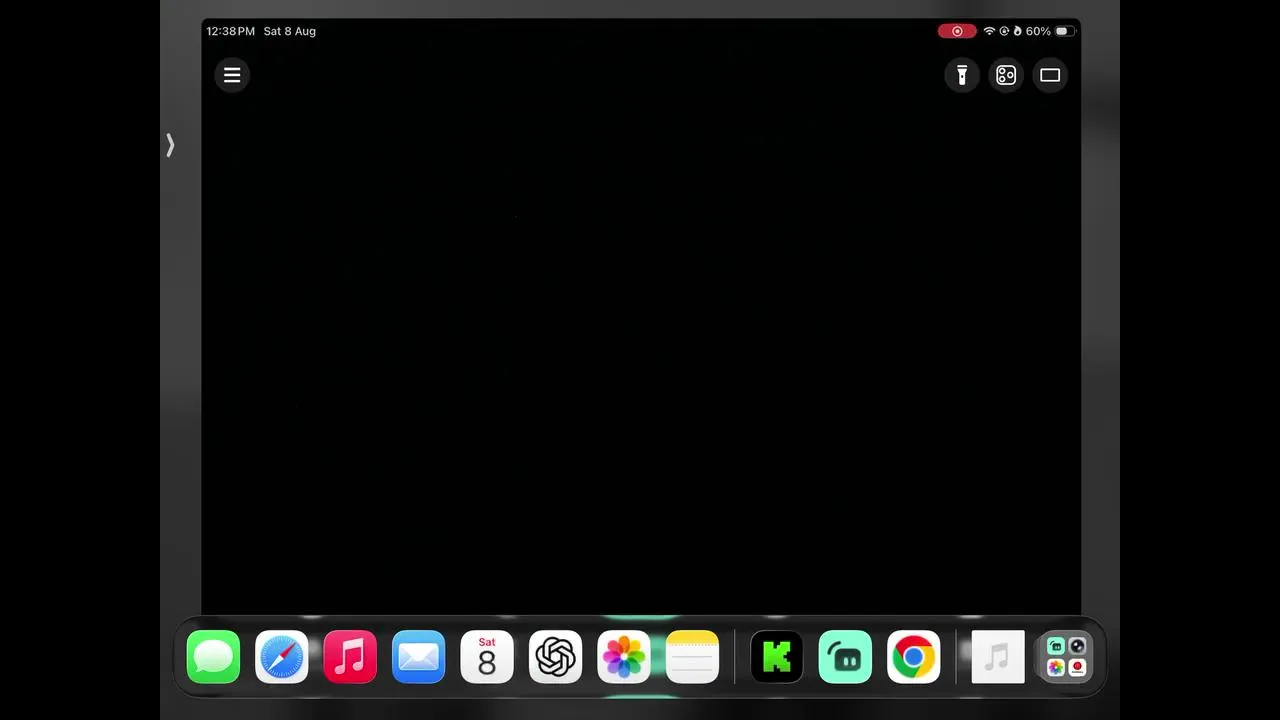Open the camera lens selector icon
Screen dimensions: 1280x720
tap(1006, 75)
